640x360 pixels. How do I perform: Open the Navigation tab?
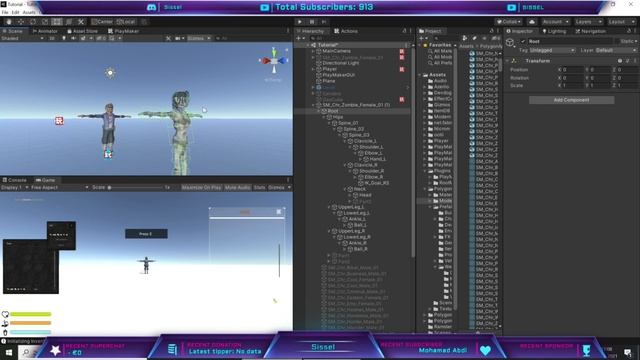click(x=591, y=31)
